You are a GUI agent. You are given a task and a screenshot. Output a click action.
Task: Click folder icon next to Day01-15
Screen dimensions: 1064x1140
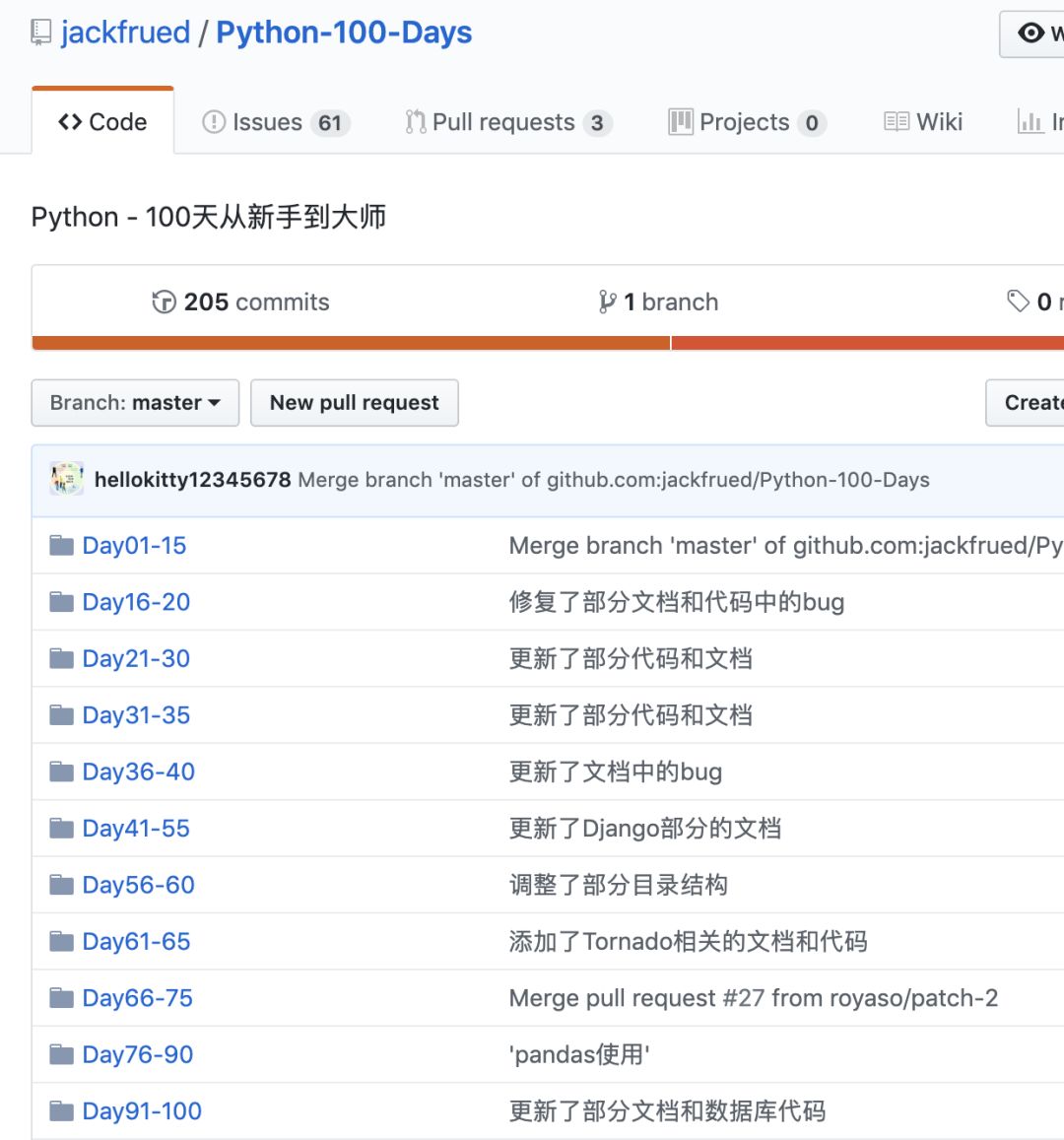click(x=62, y=545)
